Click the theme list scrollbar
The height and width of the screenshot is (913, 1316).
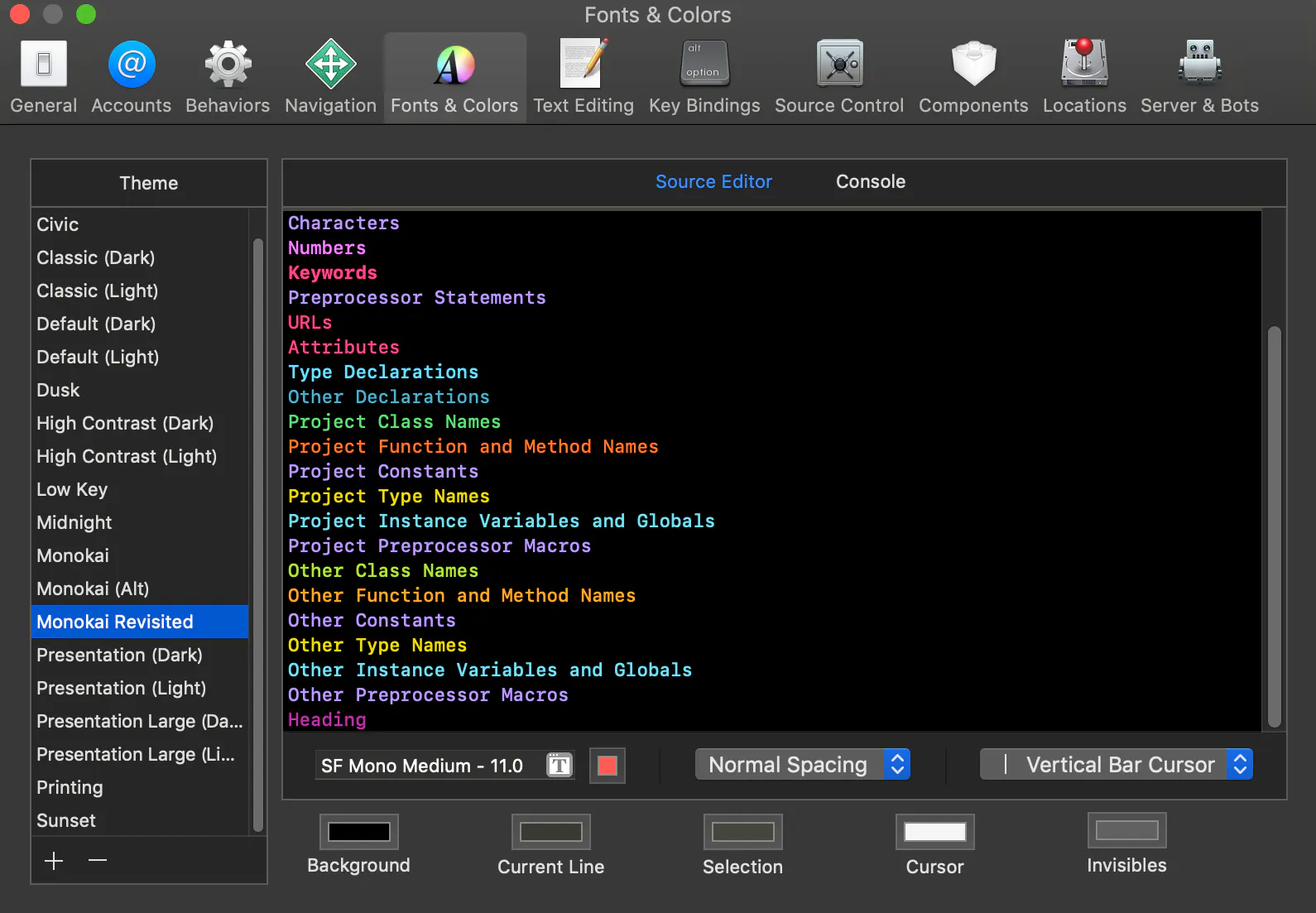tap(258, 534)
